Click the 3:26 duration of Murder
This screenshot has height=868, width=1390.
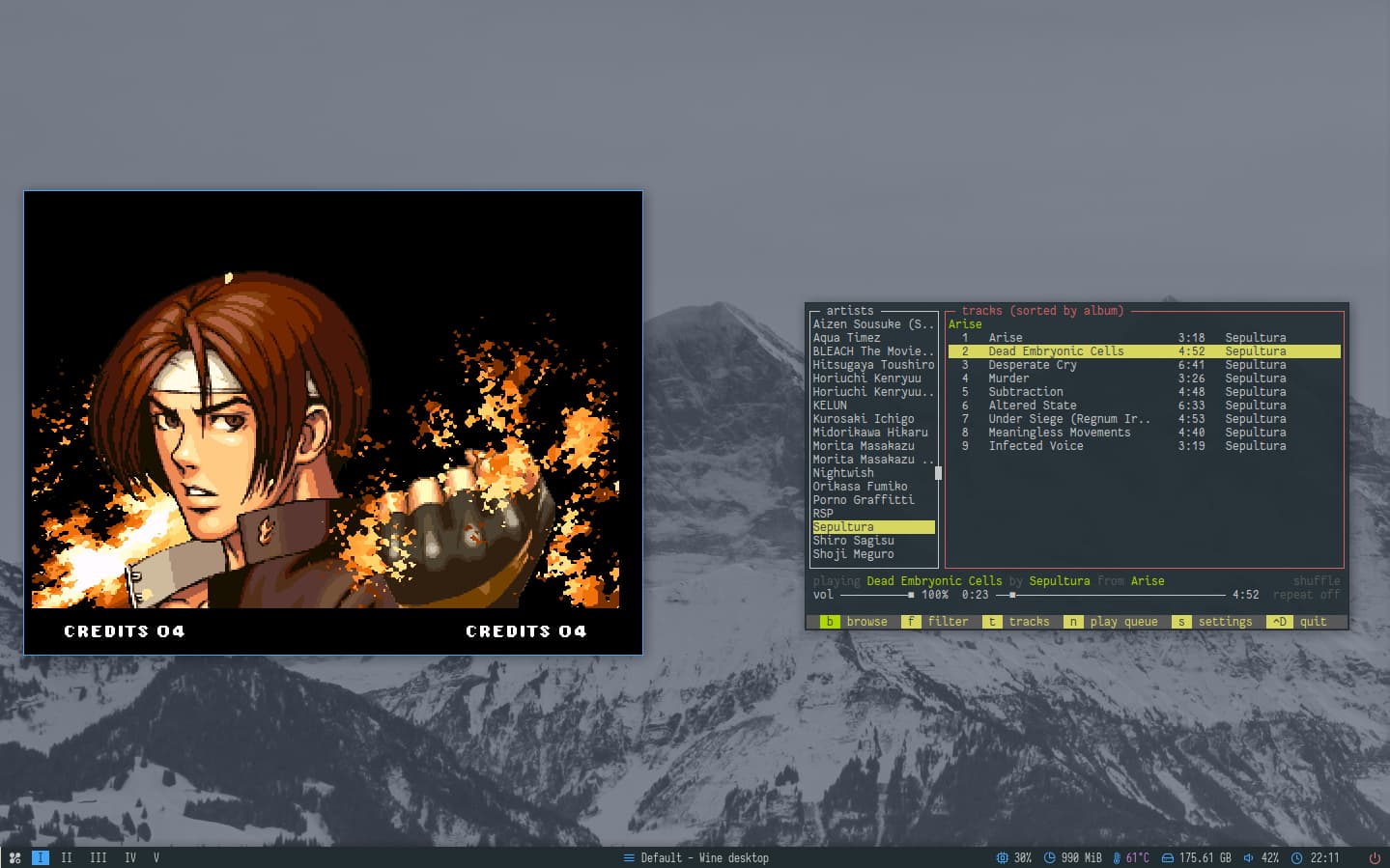click(1191, 378)
